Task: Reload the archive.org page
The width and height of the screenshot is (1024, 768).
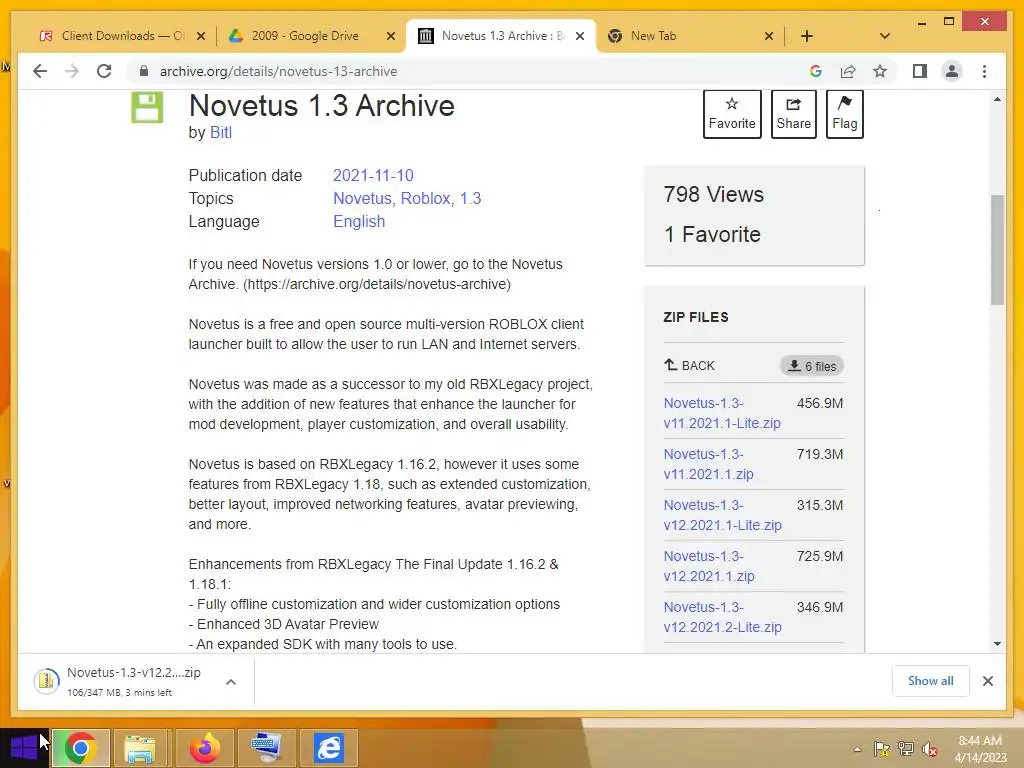Action: [x=104, y=71]
